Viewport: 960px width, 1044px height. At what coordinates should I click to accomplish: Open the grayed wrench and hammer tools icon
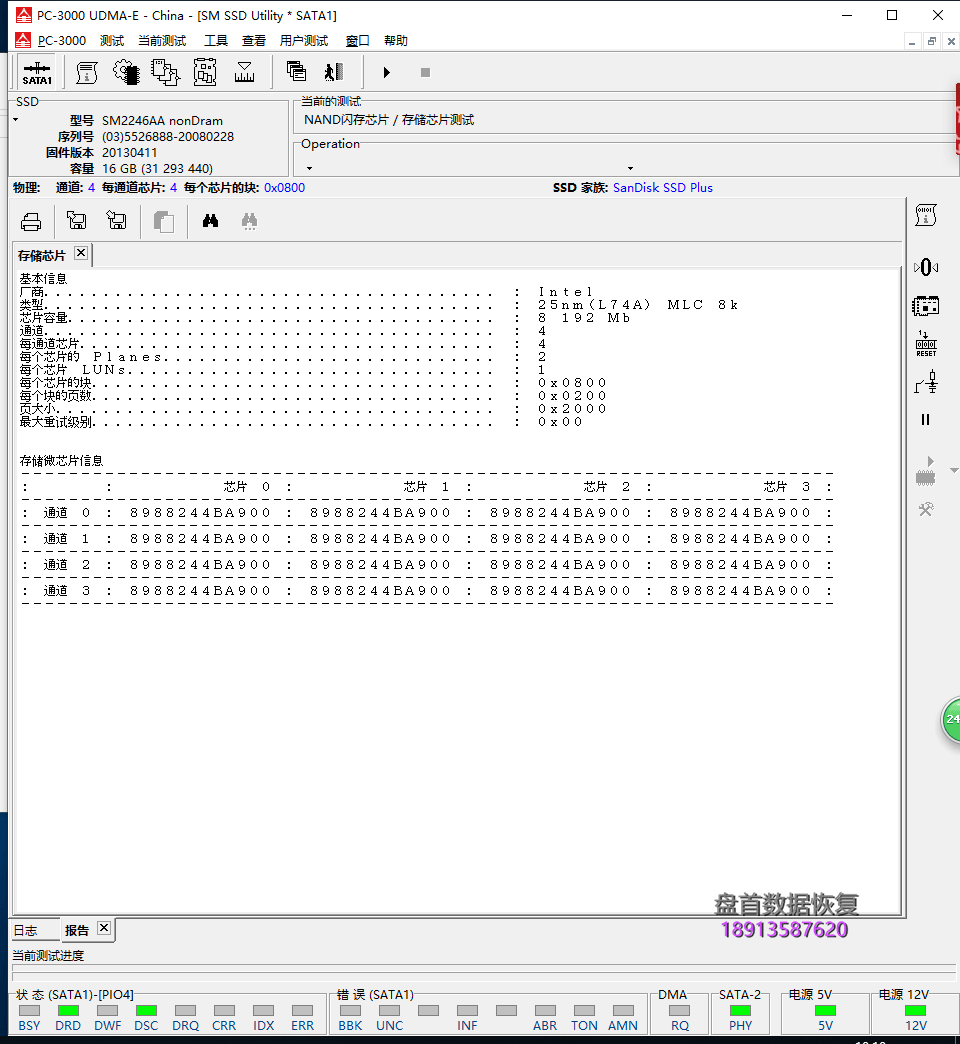coord(926,510)
